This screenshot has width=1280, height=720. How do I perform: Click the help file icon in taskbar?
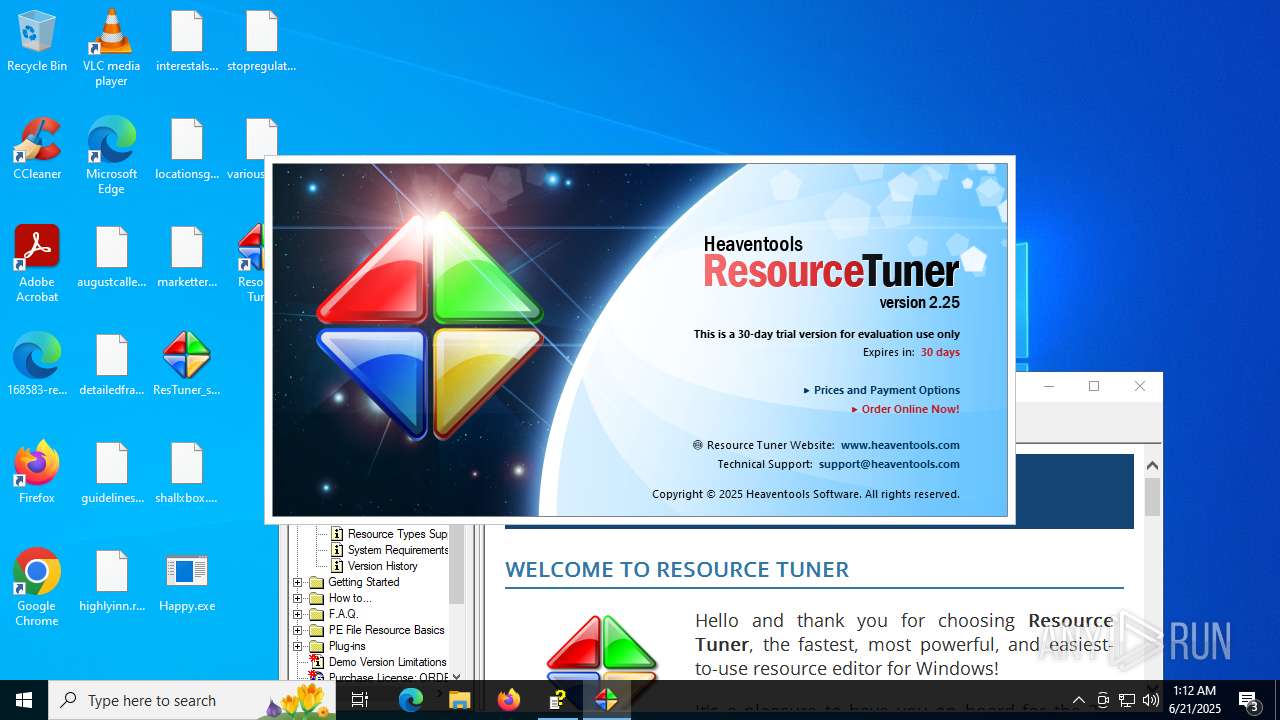[558, 700]
